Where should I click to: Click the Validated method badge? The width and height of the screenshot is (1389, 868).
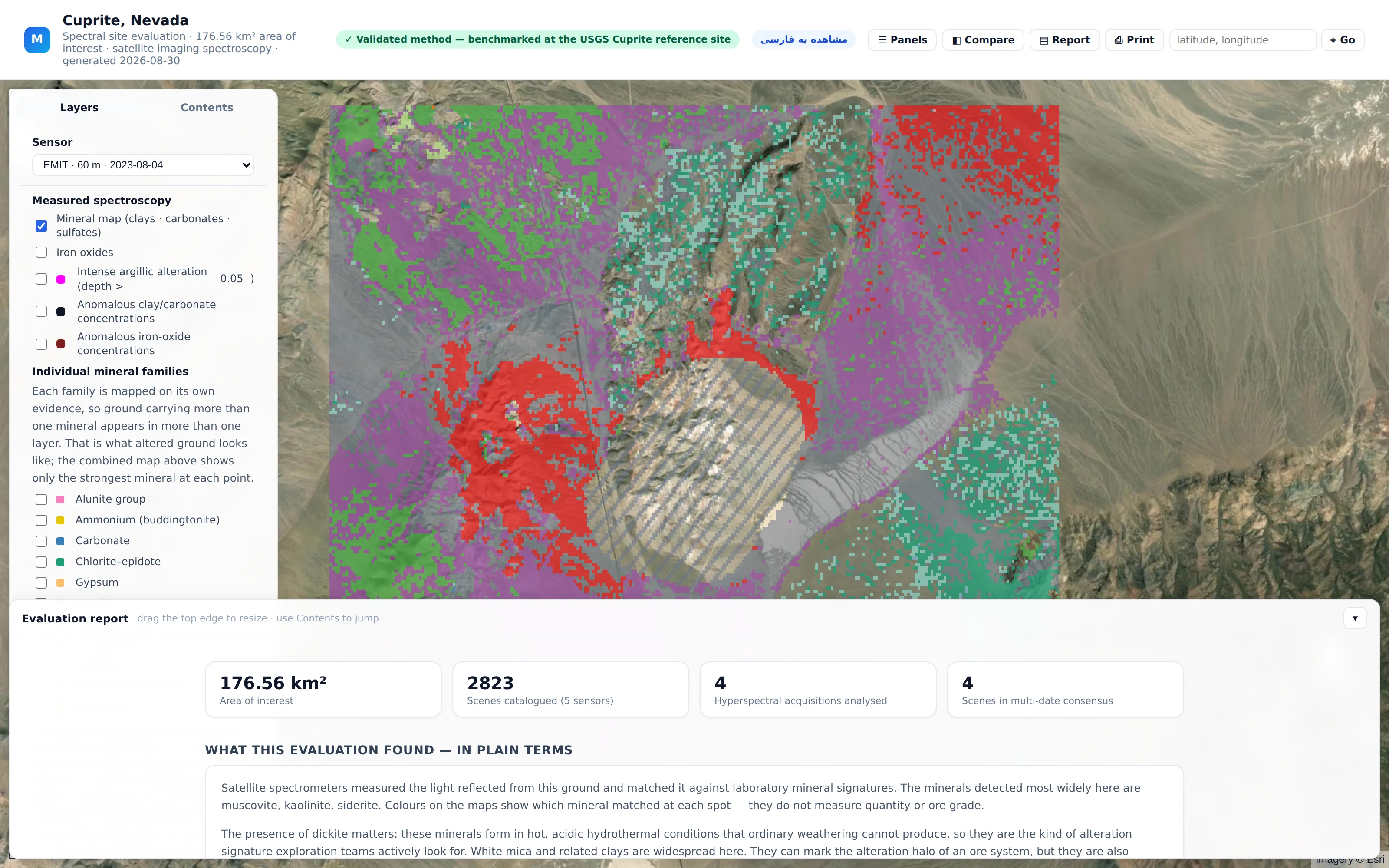coord(537,39)
